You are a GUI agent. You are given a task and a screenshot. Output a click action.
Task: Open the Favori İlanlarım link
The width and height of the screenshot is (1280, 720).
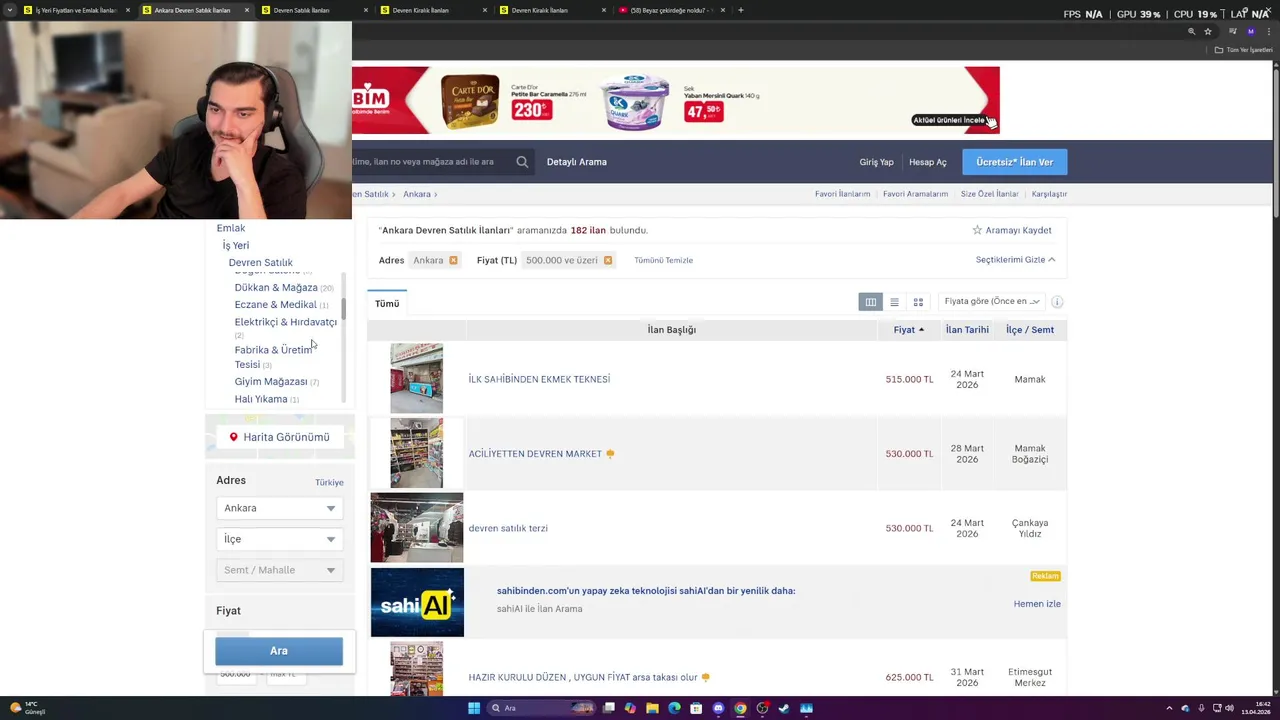(x=842, y=194)
